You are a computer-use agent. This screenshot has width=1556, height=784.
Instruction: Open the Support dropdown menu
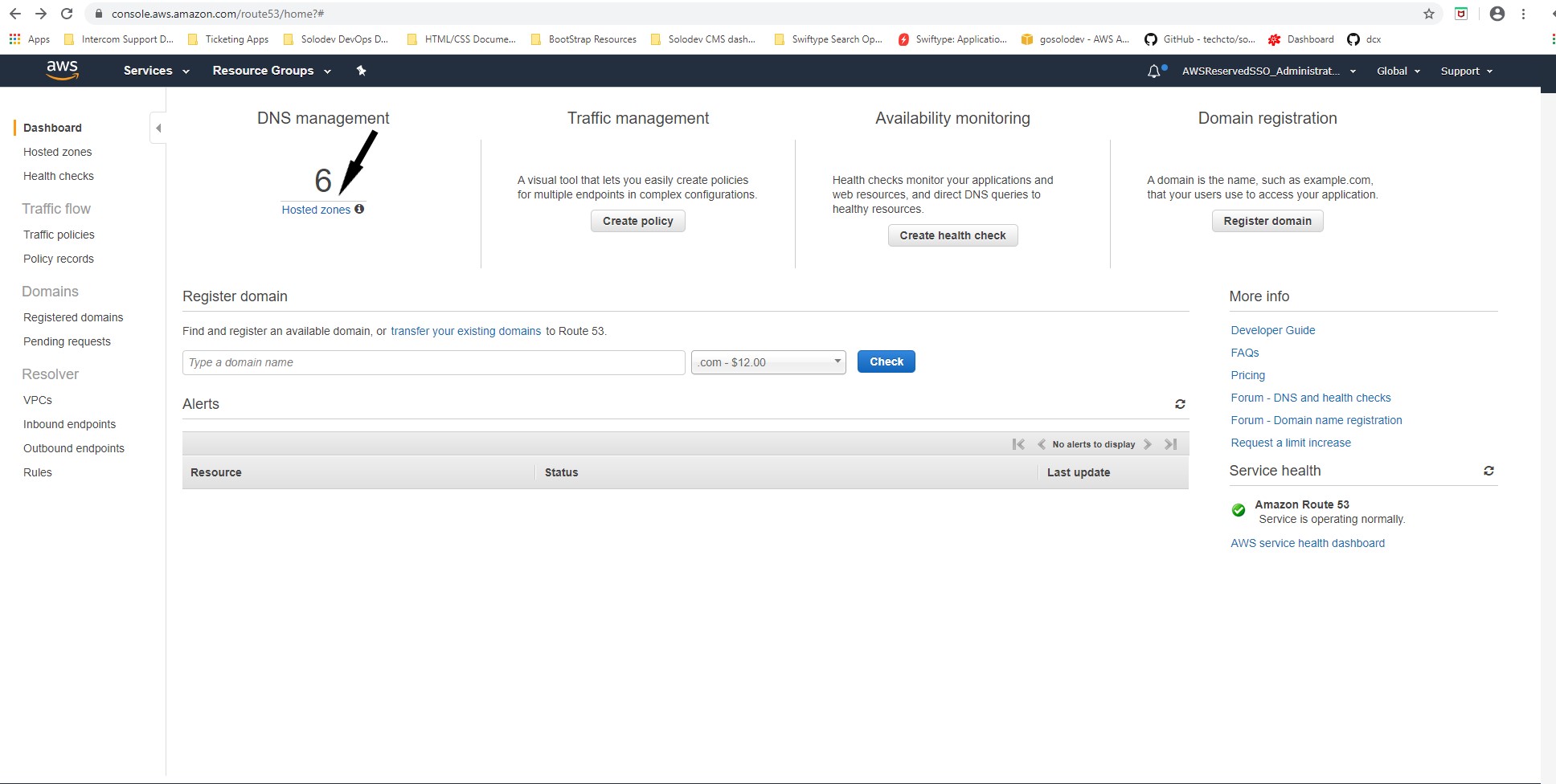click(x=1467, y=71)
